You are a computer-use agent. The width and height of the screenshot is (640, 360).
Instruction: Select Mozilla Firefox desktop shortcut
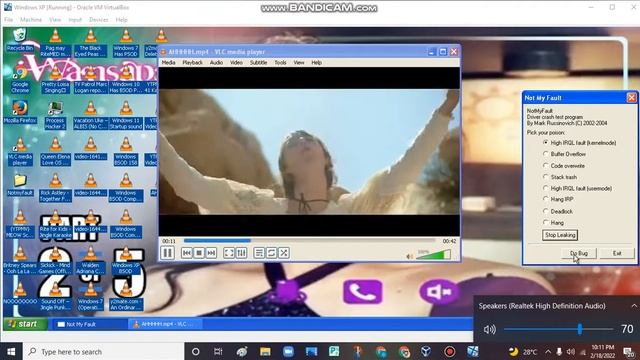pyautogui.click(x=20, y=112)
